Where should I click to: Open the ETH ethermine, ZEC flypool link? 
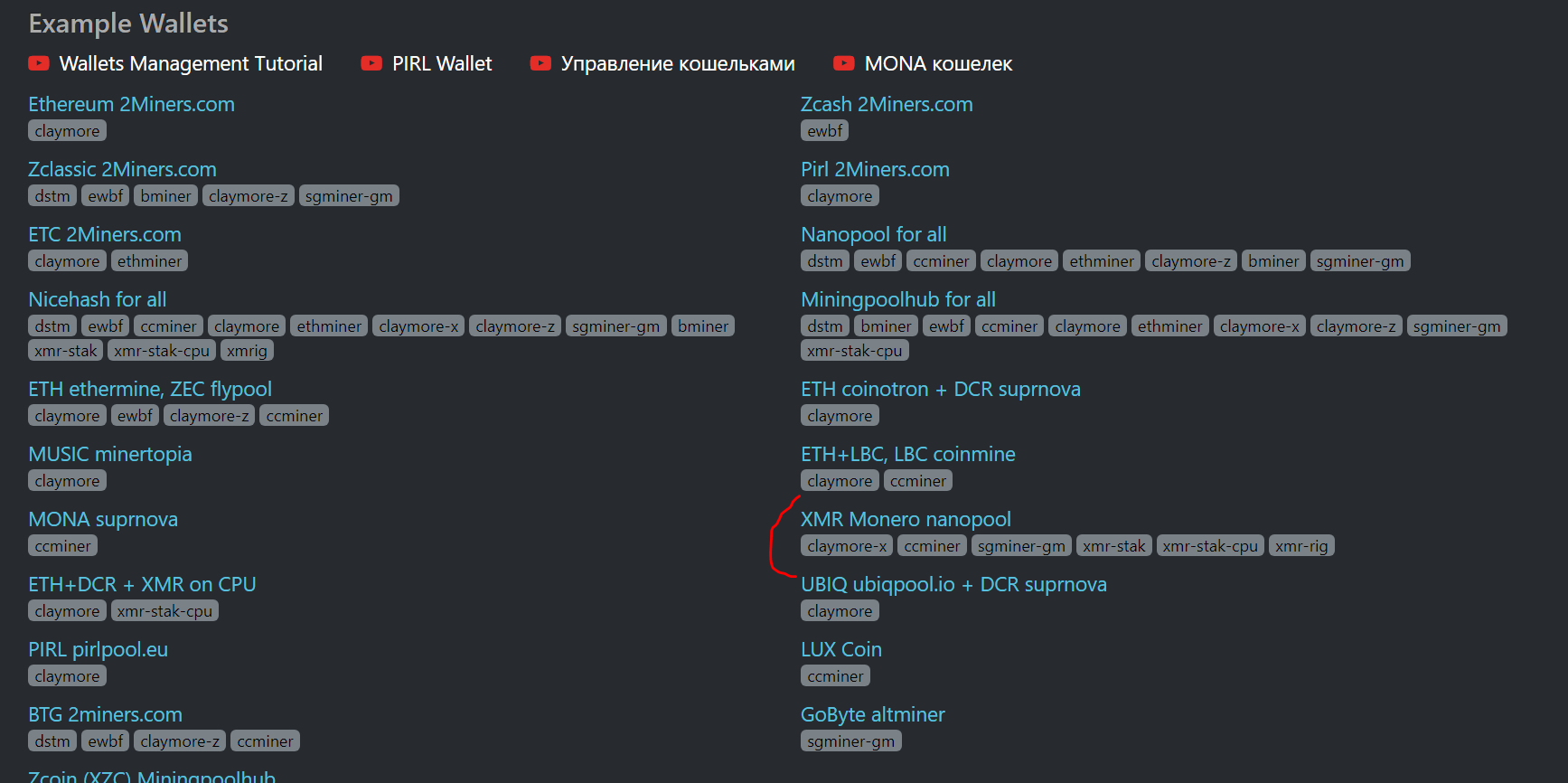click(150, 389)
